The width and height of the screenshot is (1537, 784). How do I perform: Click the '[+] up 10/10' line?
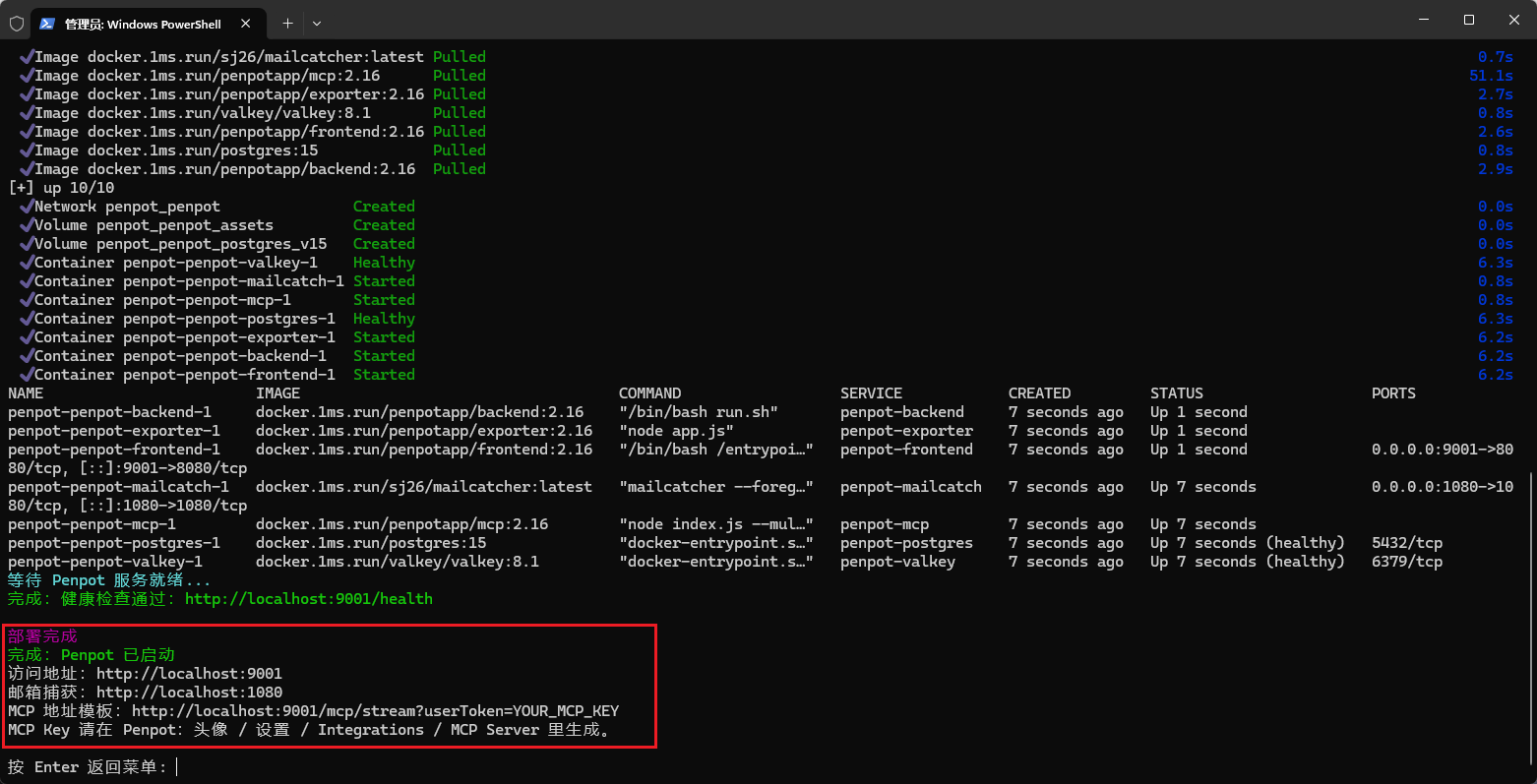click(61, 188)
